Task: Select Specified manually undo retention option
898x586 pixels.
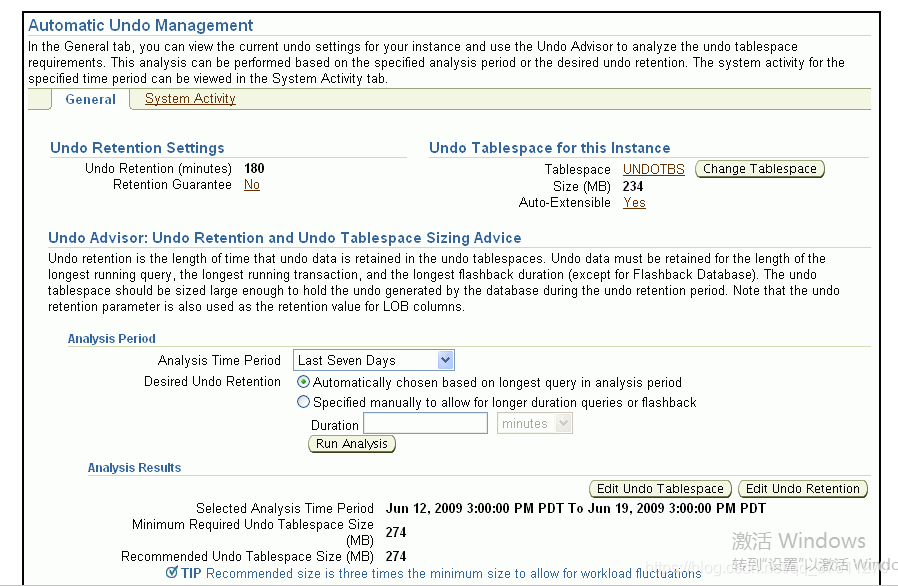Action: (x=304, y=402)
